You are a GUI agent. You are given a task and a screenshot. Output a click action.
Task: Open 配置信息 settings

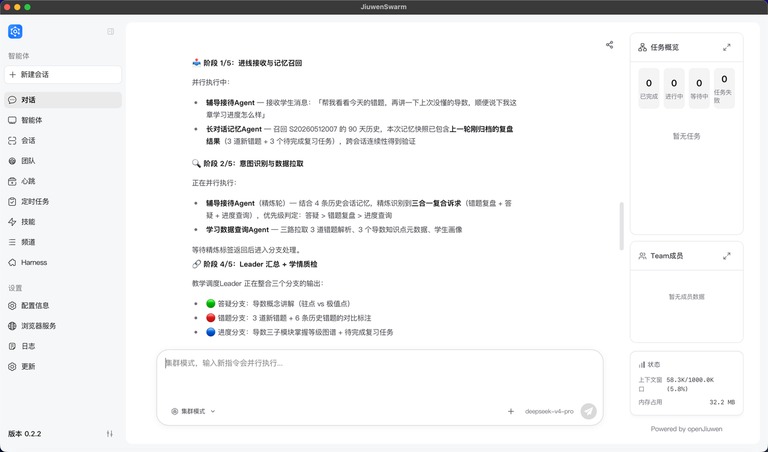(63, 306)
